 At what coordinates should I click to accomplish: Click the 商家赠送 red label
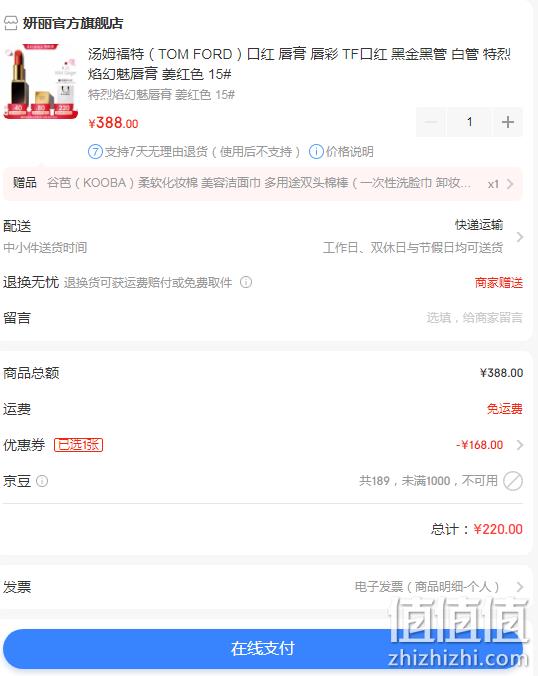(x=499, y=283)
